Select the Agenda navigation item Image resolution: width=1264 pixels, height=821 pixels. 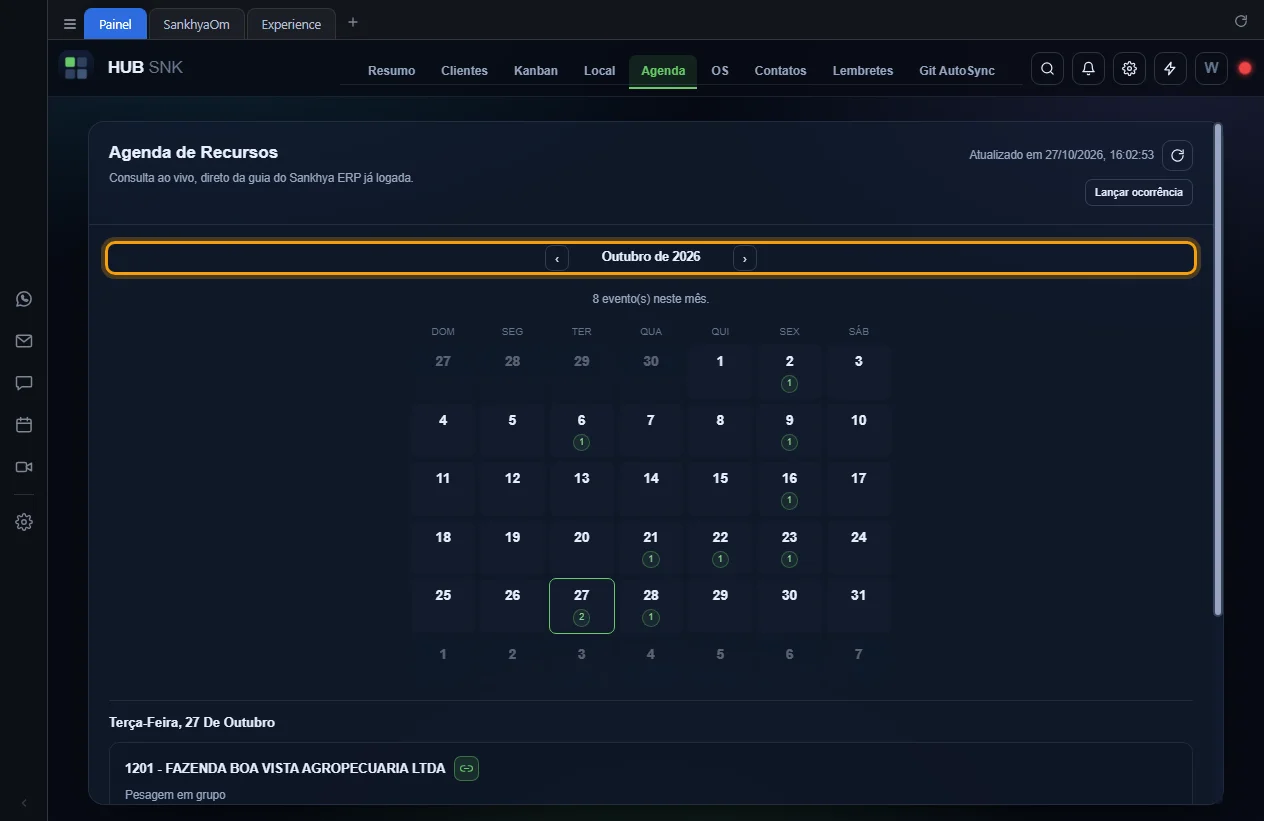tap(663, 71)
